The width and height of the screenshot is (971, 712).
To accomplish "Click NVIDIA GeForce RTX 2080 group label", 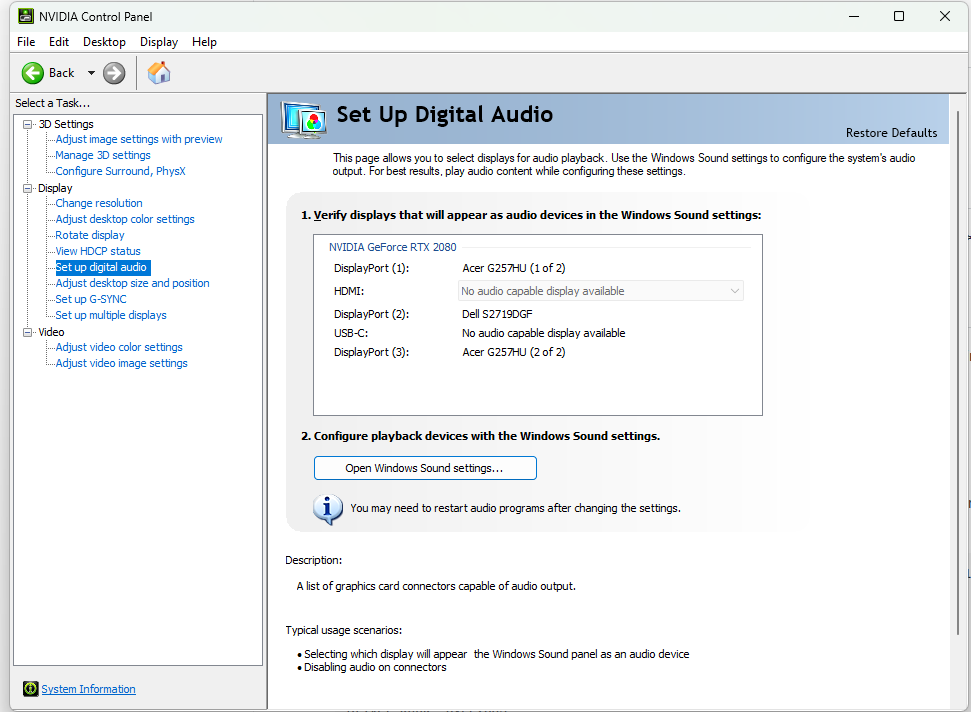I will pyautogui.click(x=393, y=247).
